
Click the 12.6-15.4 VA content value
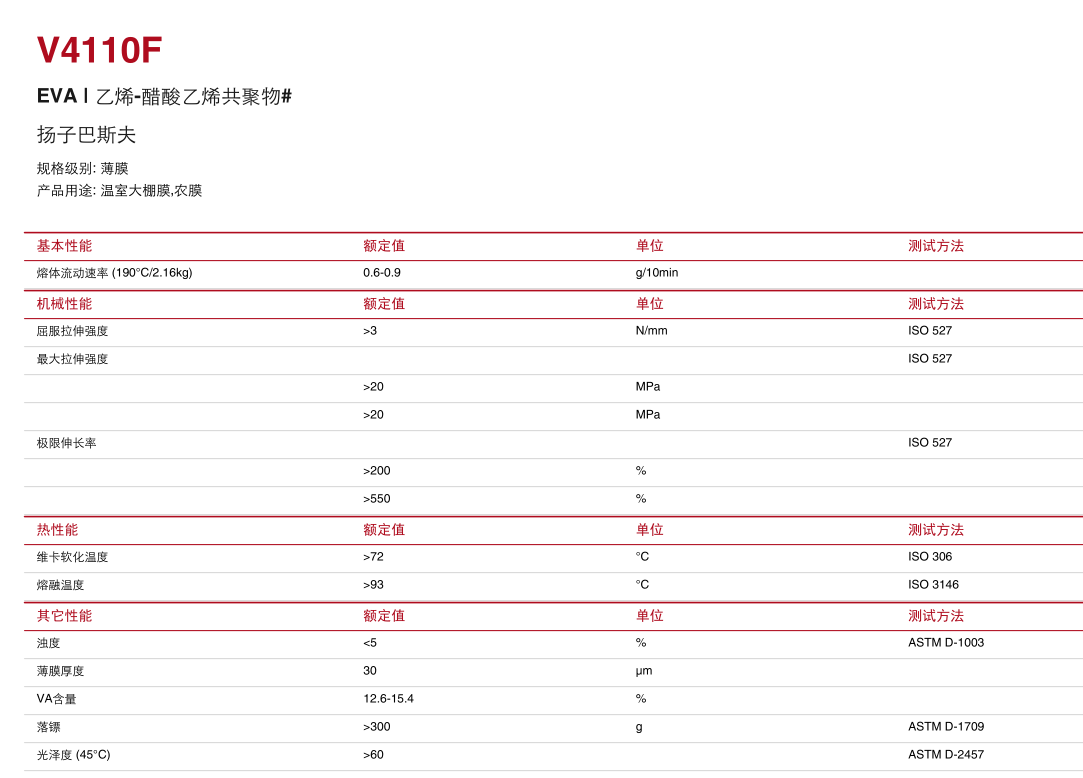pyautogui.click(x=388, y=699)
